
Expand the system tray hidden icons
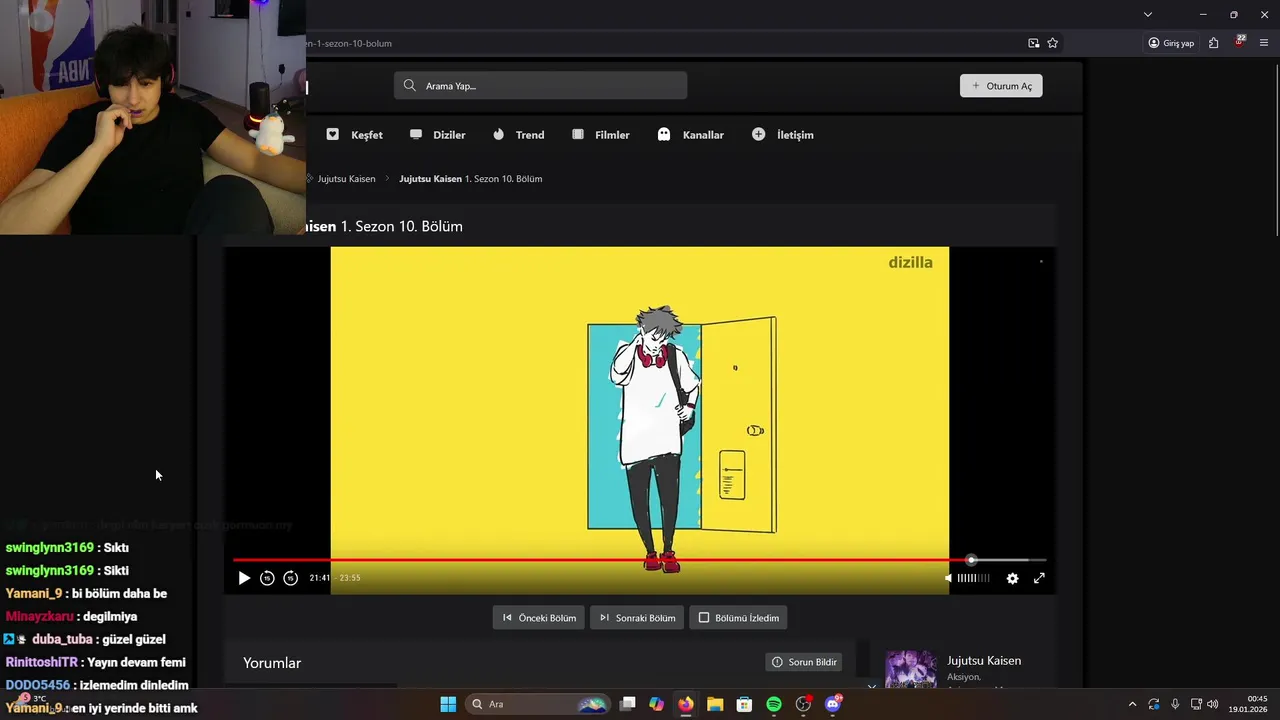[x=1132, y=704]
